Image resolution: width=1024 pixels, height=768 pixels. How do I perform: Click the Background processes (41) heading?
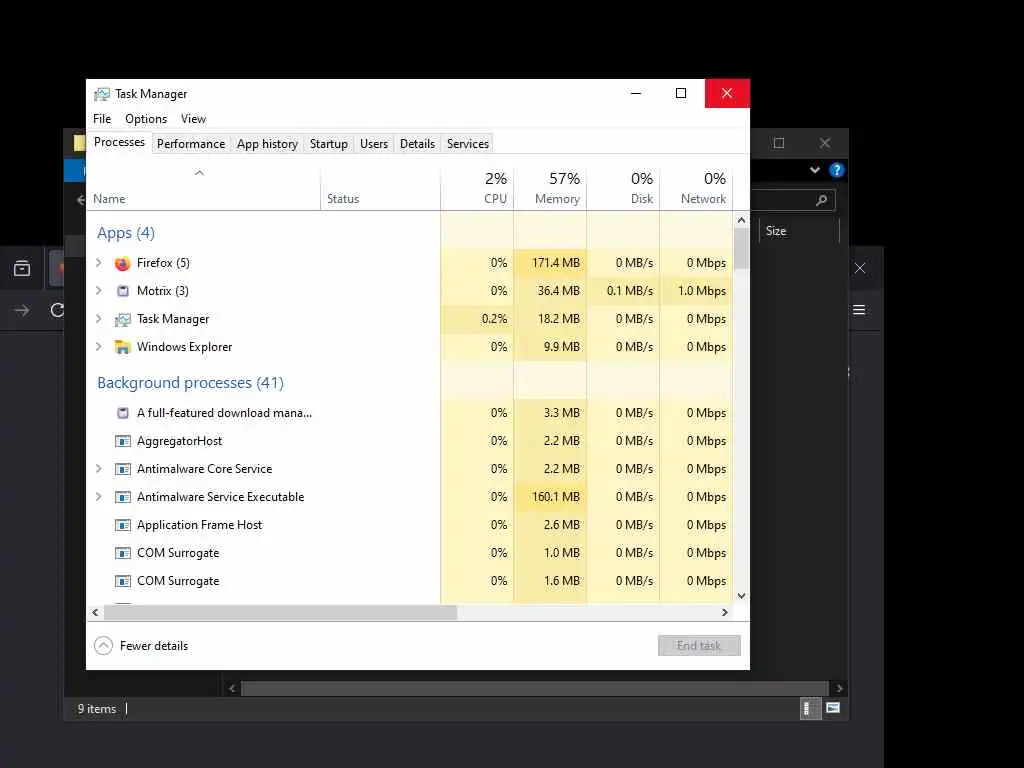190,383
